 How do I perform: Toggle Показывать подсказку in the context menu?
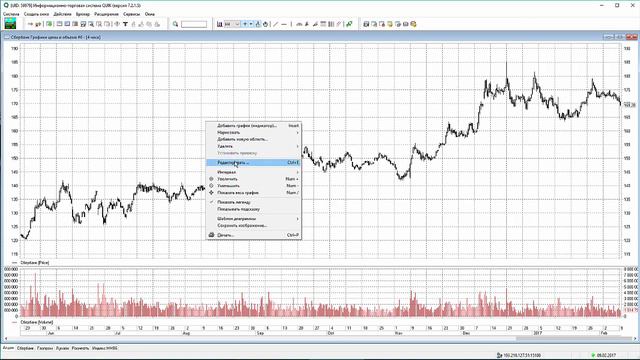point(254,209)
